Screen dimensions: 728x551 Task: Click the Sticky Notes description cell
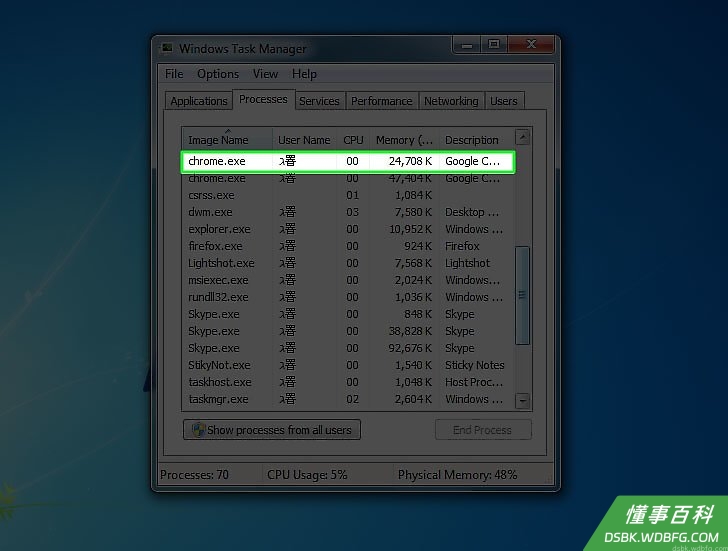[474, 365]
